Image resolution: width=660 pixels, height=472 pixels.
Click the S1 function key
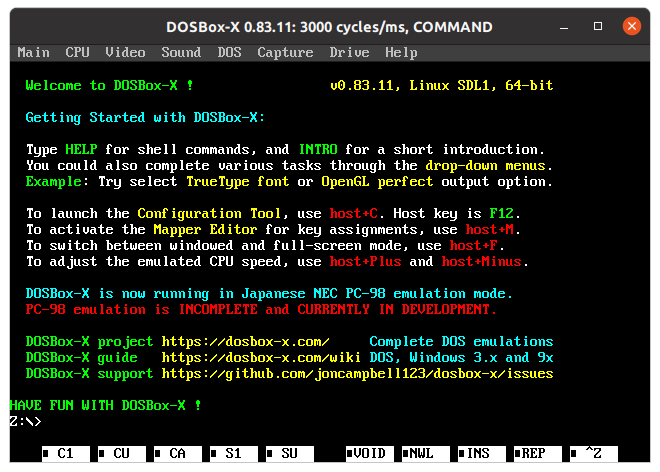point(234,453)
